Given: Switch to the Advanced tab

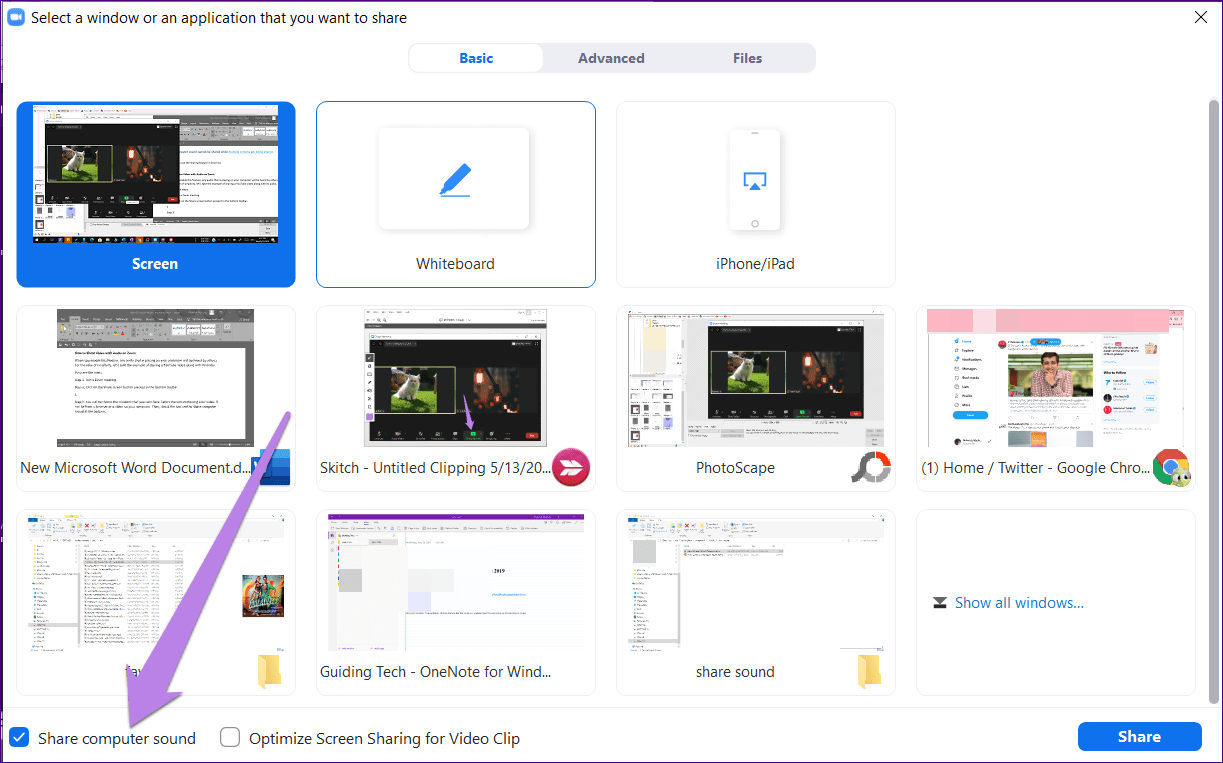Looking at the screenshot, I should (x=611, y=58).
